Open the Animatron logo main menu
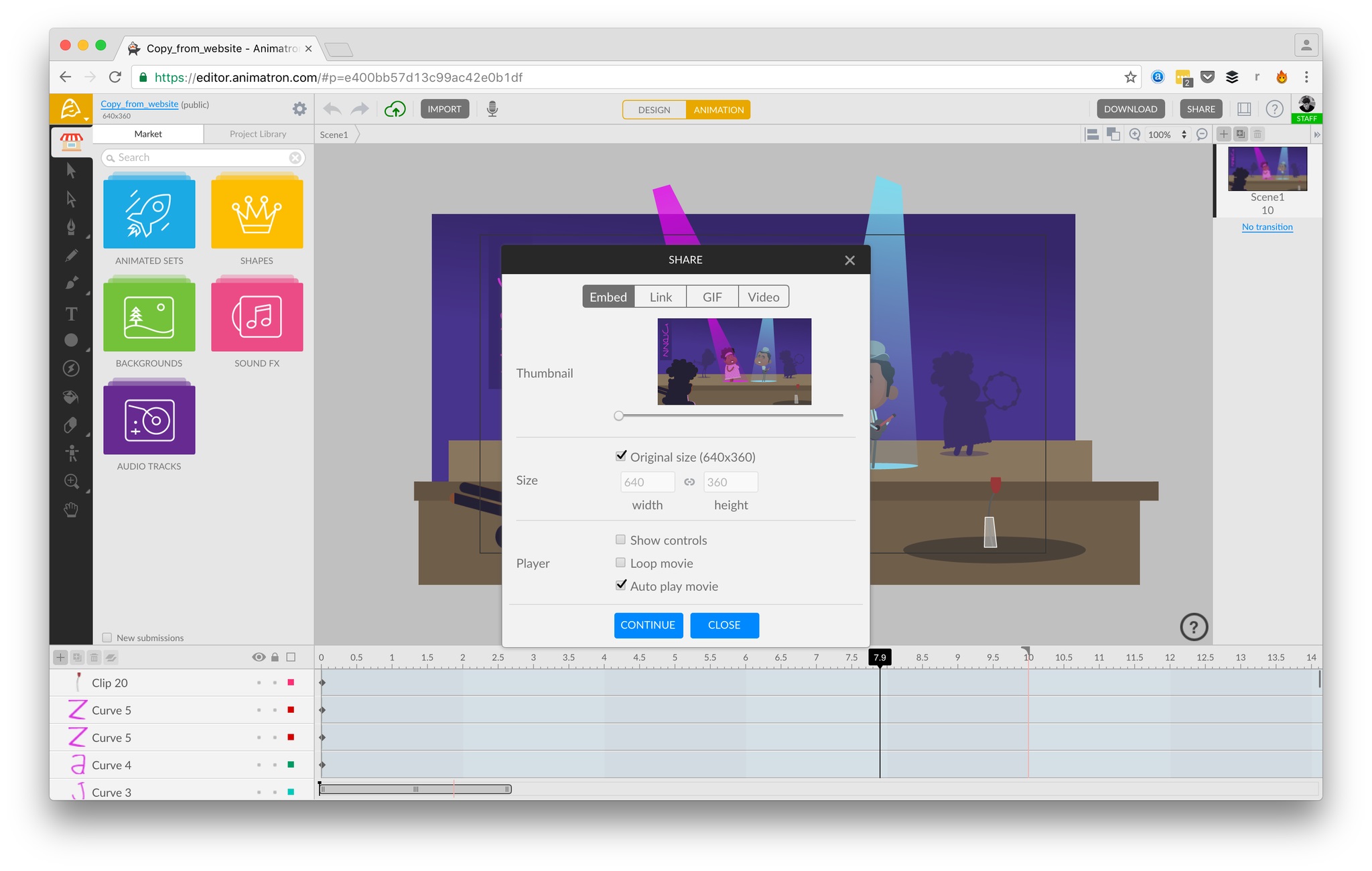Screen dimensions: 1372x871 71,109
